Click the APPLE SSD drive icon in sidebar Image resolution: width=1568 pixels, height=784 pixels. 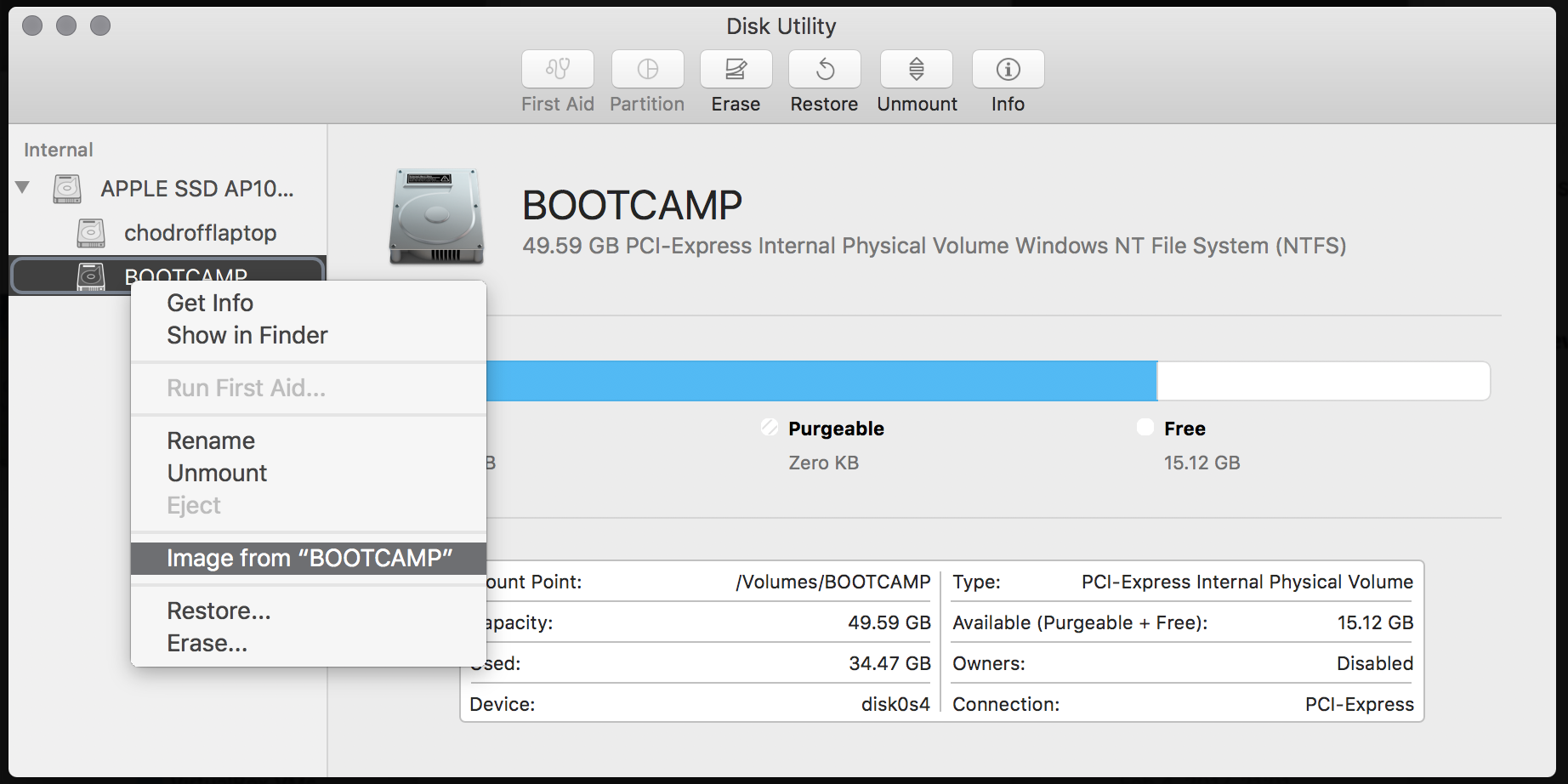click(67, 189)
